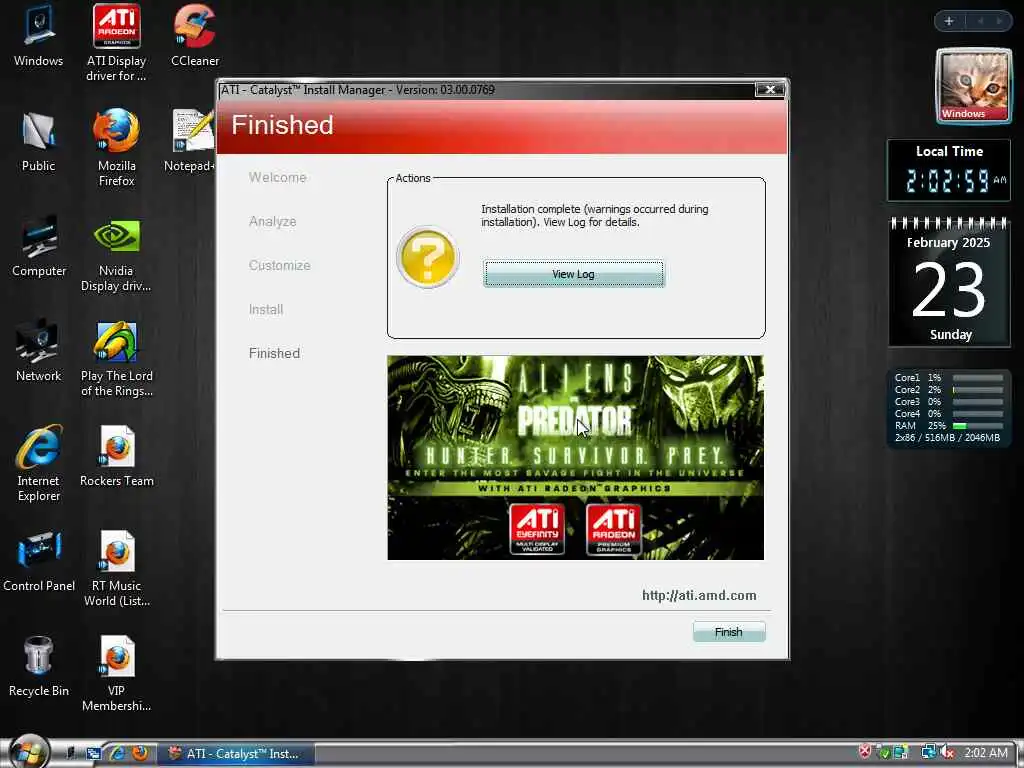Open the ATI Display driver desktop icon
Image resolution: width=1024 pixels, height=768 pixels.
click(x=116, y=43)
